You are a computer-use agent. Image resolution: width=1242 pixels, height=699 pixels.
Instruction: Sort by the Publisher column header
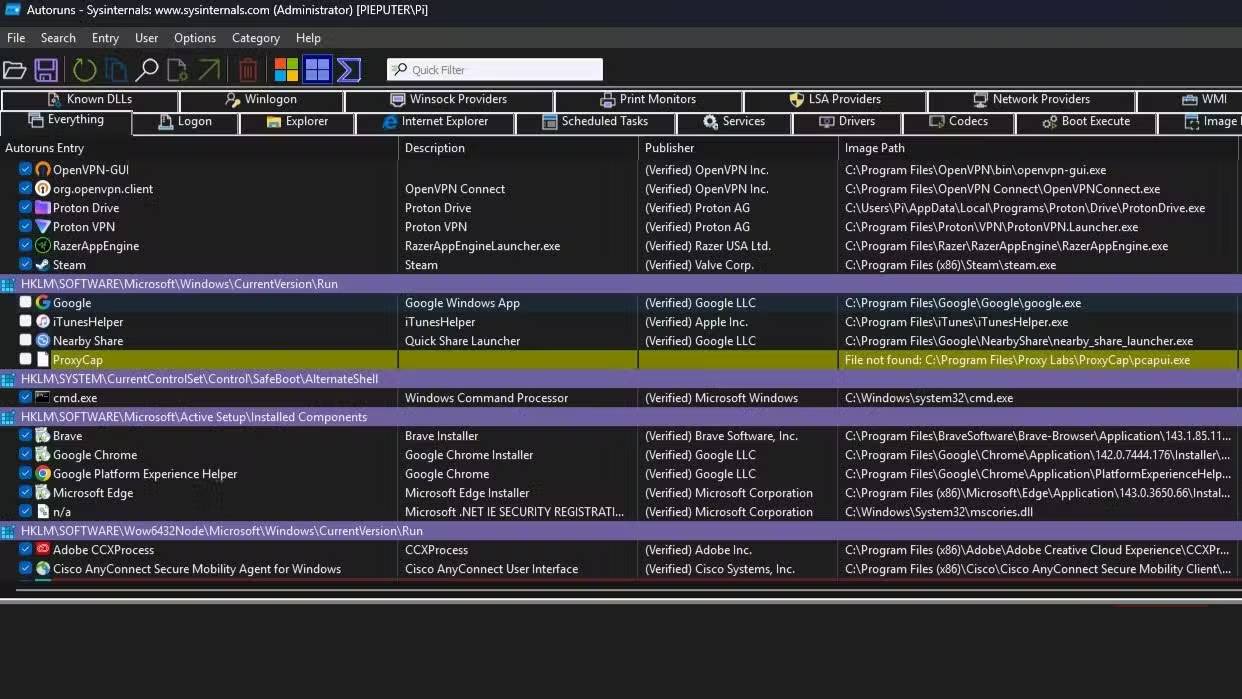tap(669, 148)
